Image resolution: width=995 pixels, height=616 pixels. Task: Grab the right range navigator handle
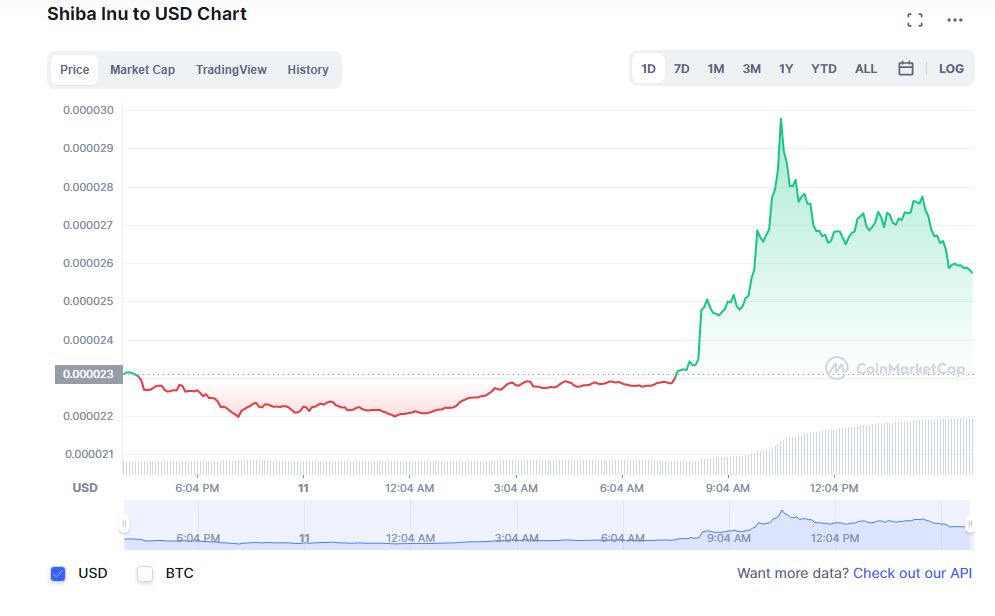click(x=969, y=523)
